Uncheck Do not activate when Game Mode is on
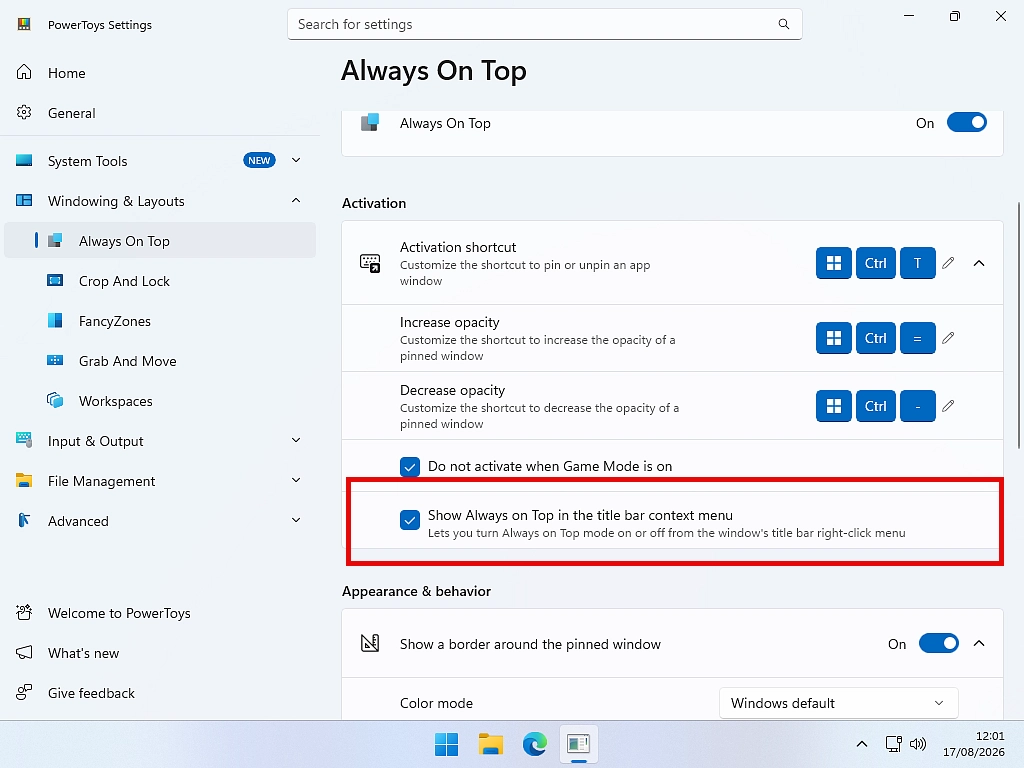Viewport: 1024px width, 768px height. [409, 466]
